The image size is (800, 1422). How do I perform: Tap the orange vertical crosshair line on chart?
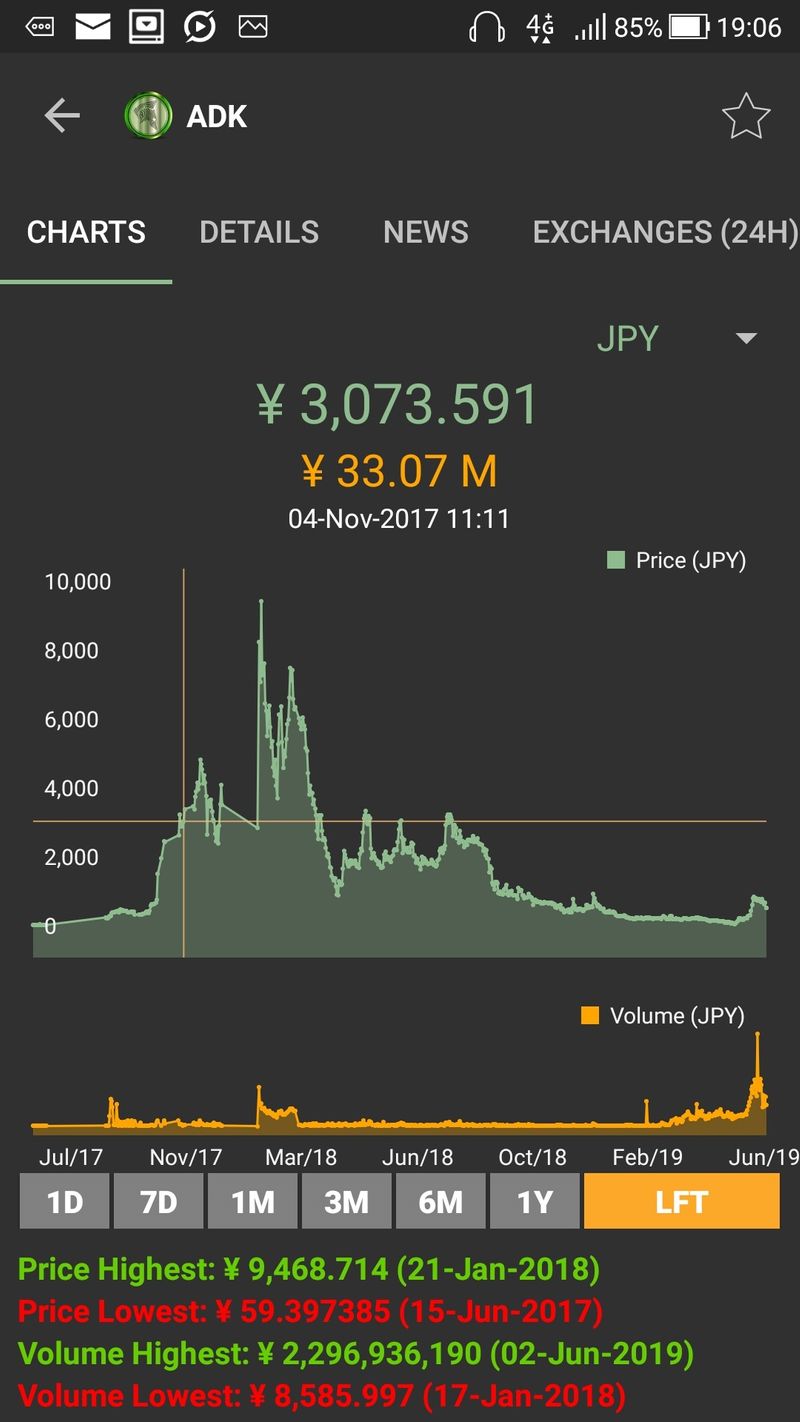(183, 700)
